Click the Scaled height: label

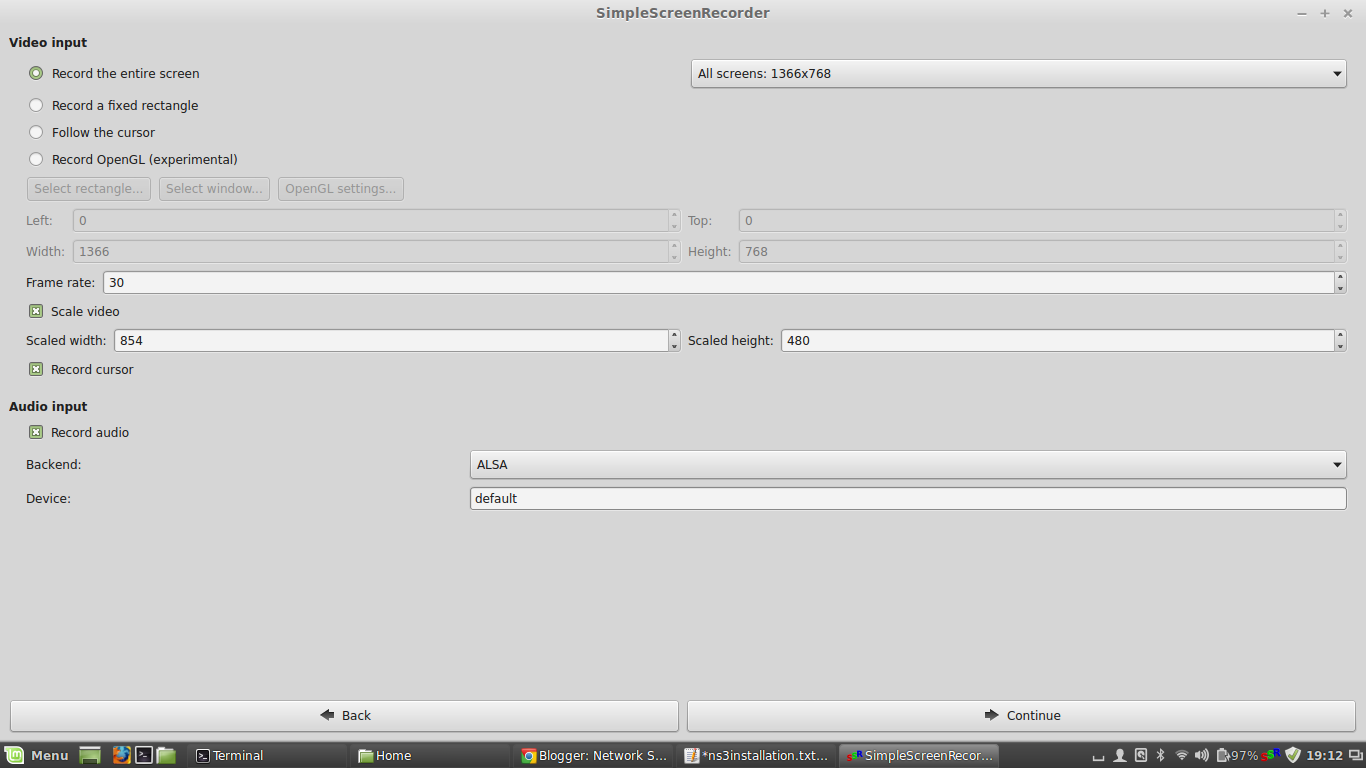point(731,341)
